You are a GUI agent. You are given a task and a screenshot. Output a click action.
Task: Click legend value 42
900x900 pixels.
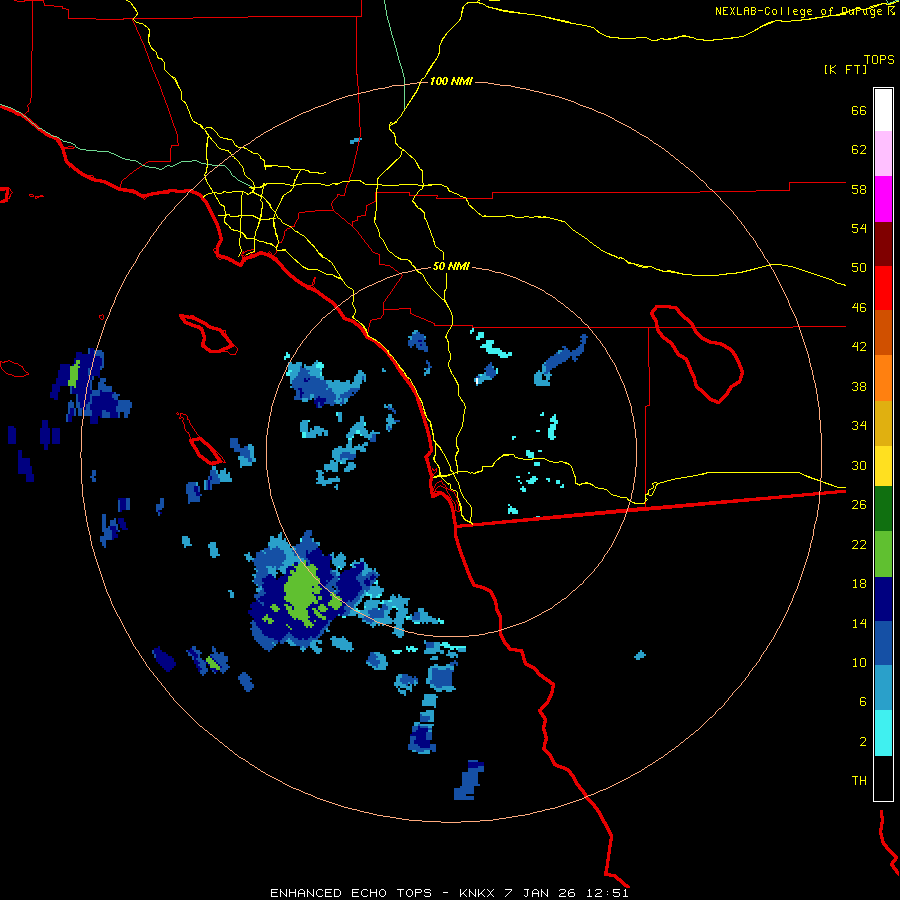pos(859,347)
